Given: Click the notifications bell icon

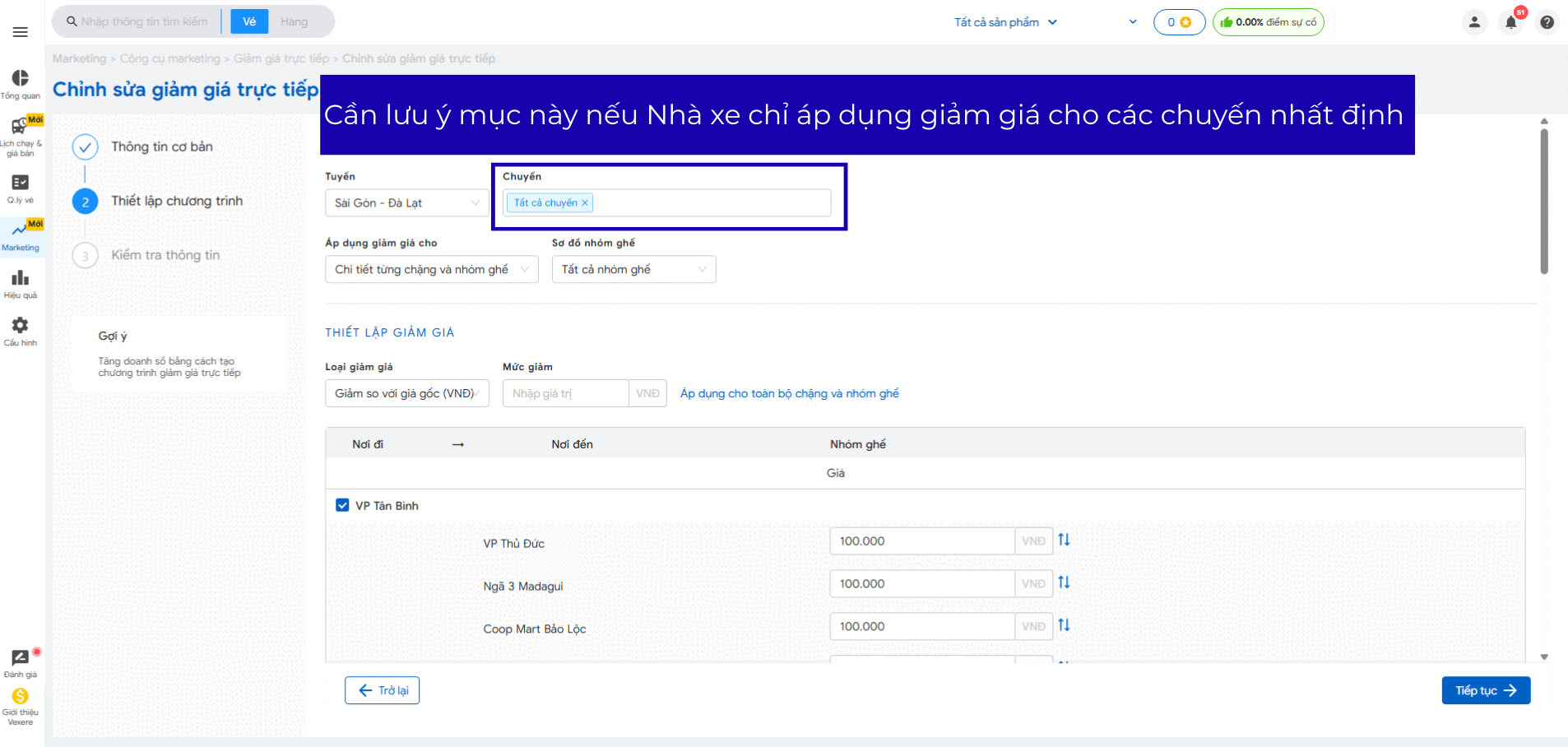Looking at the screenshot, I should click(x=1510, y=22).
